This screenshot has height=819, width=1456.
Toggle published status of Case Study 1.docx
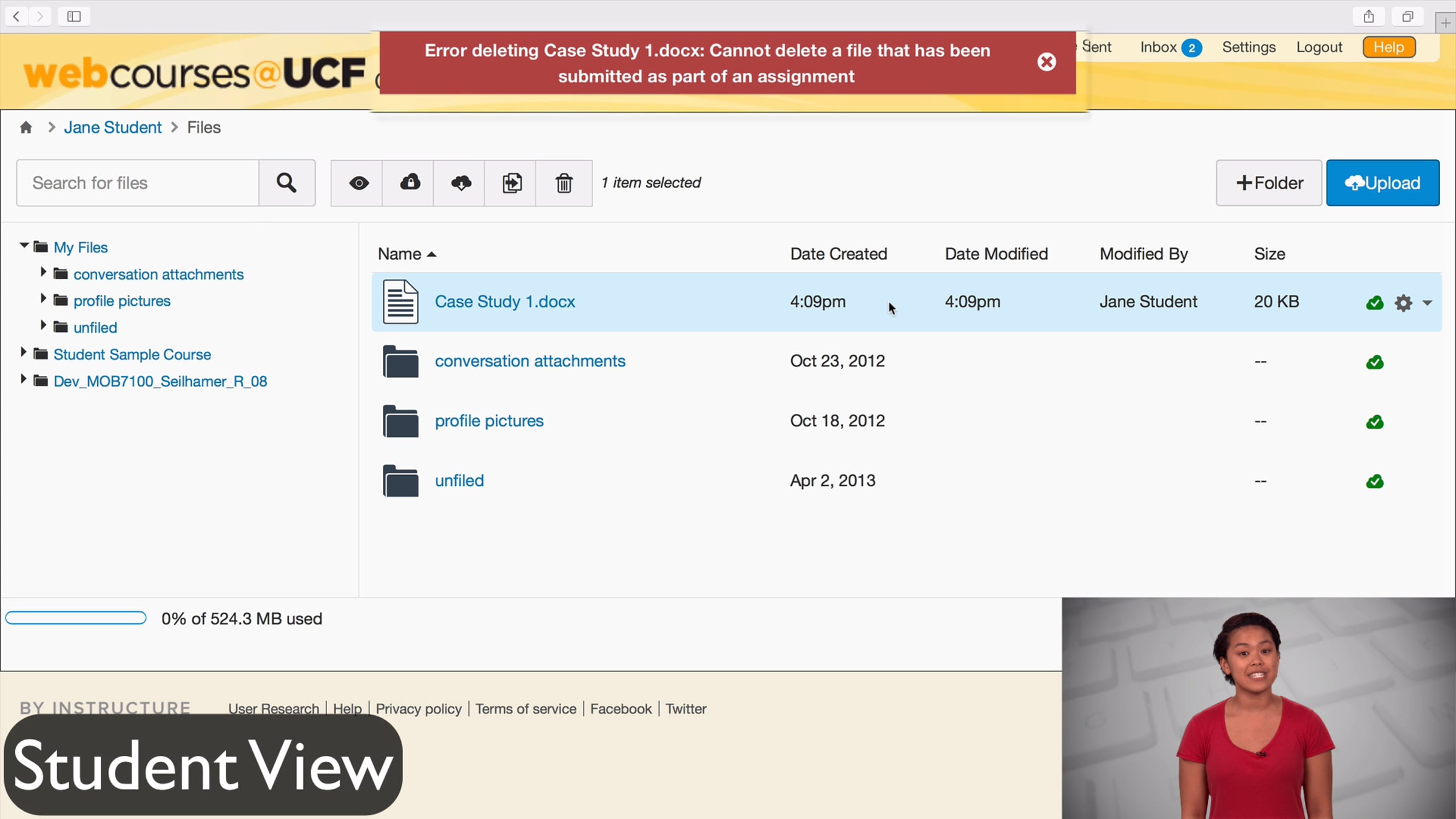click(1374, 303)
